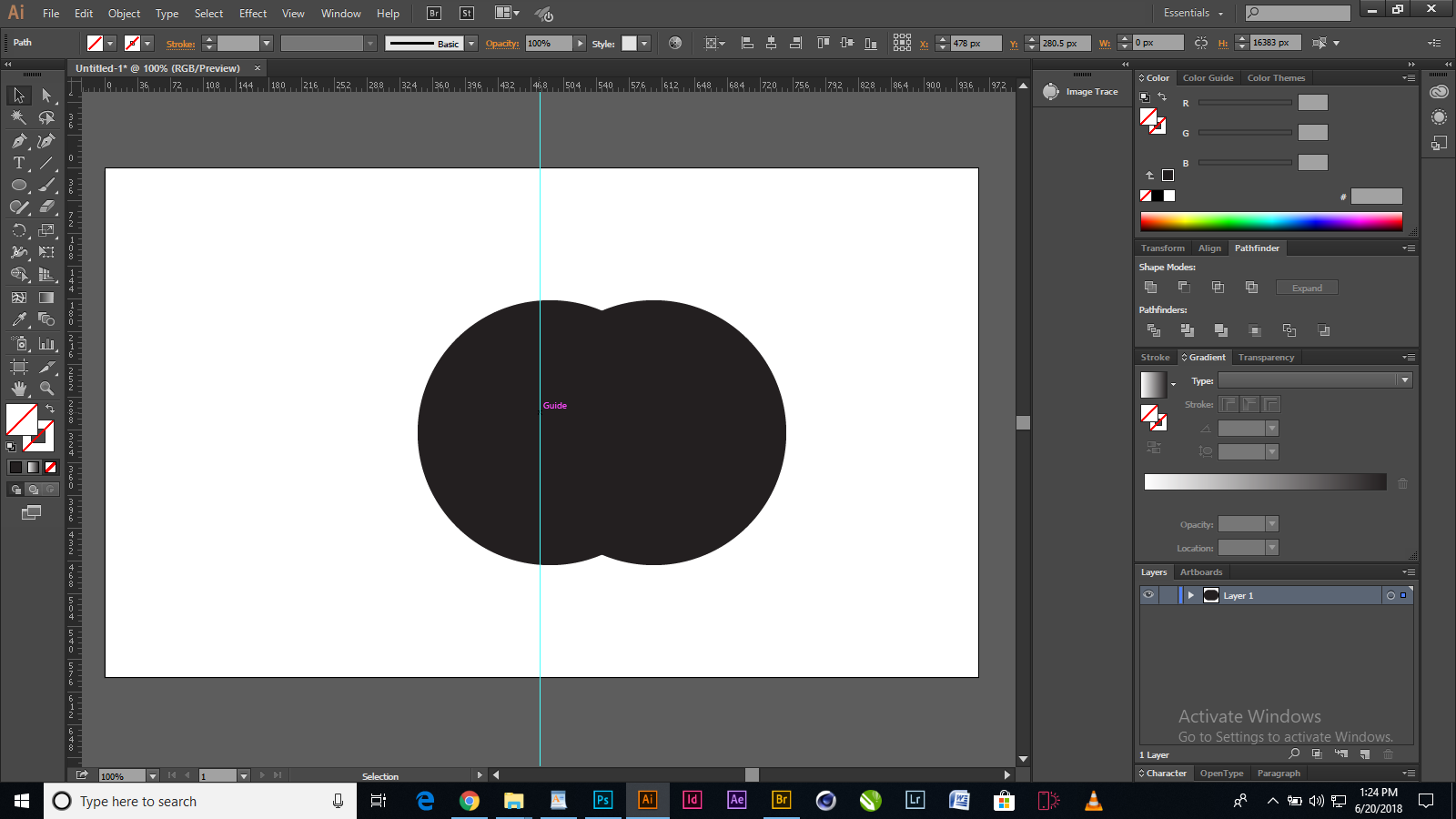
Task: Click the Divide pathfinder icon
Action: point(1153,330)
